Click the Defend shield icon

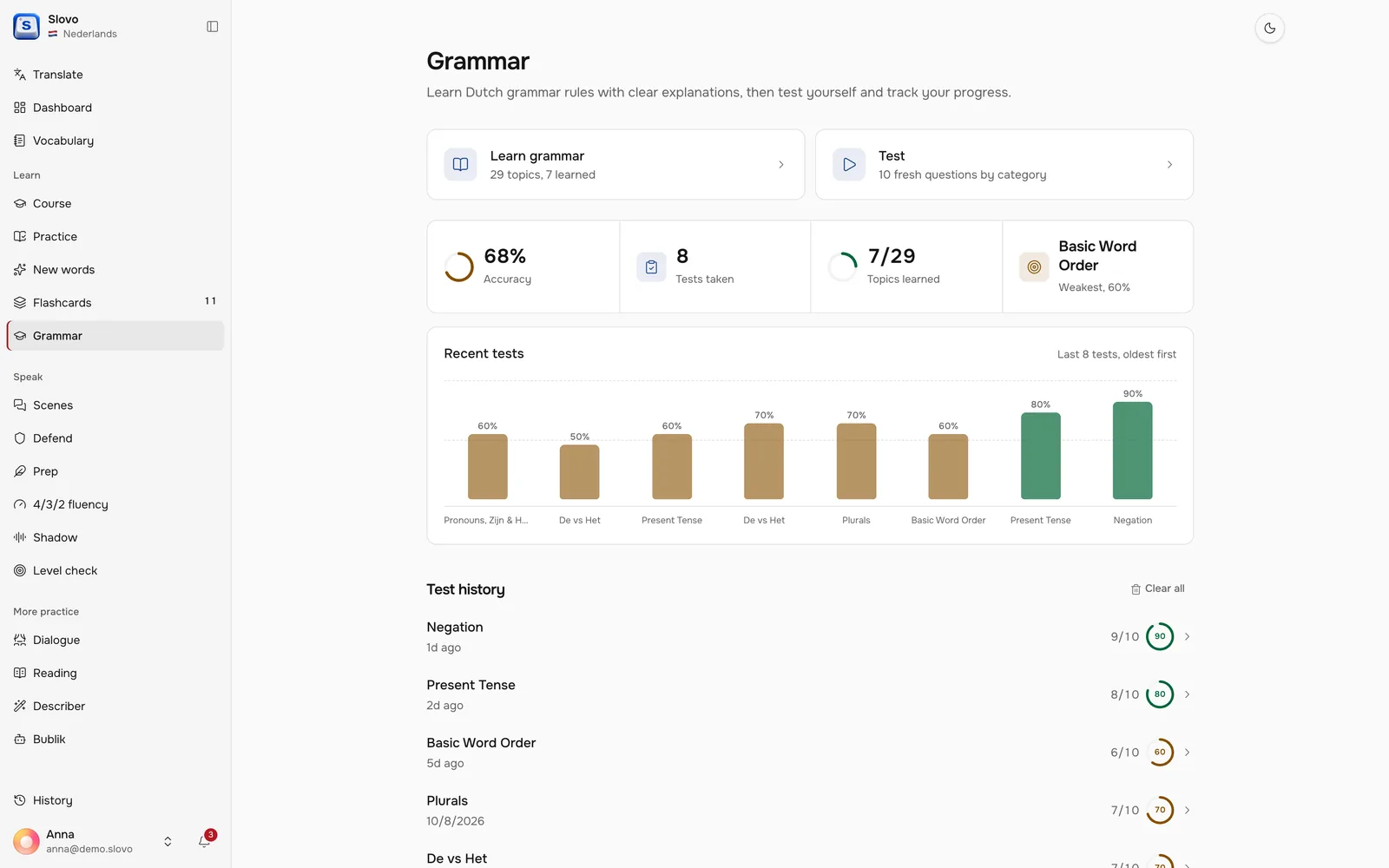(20, 438)
